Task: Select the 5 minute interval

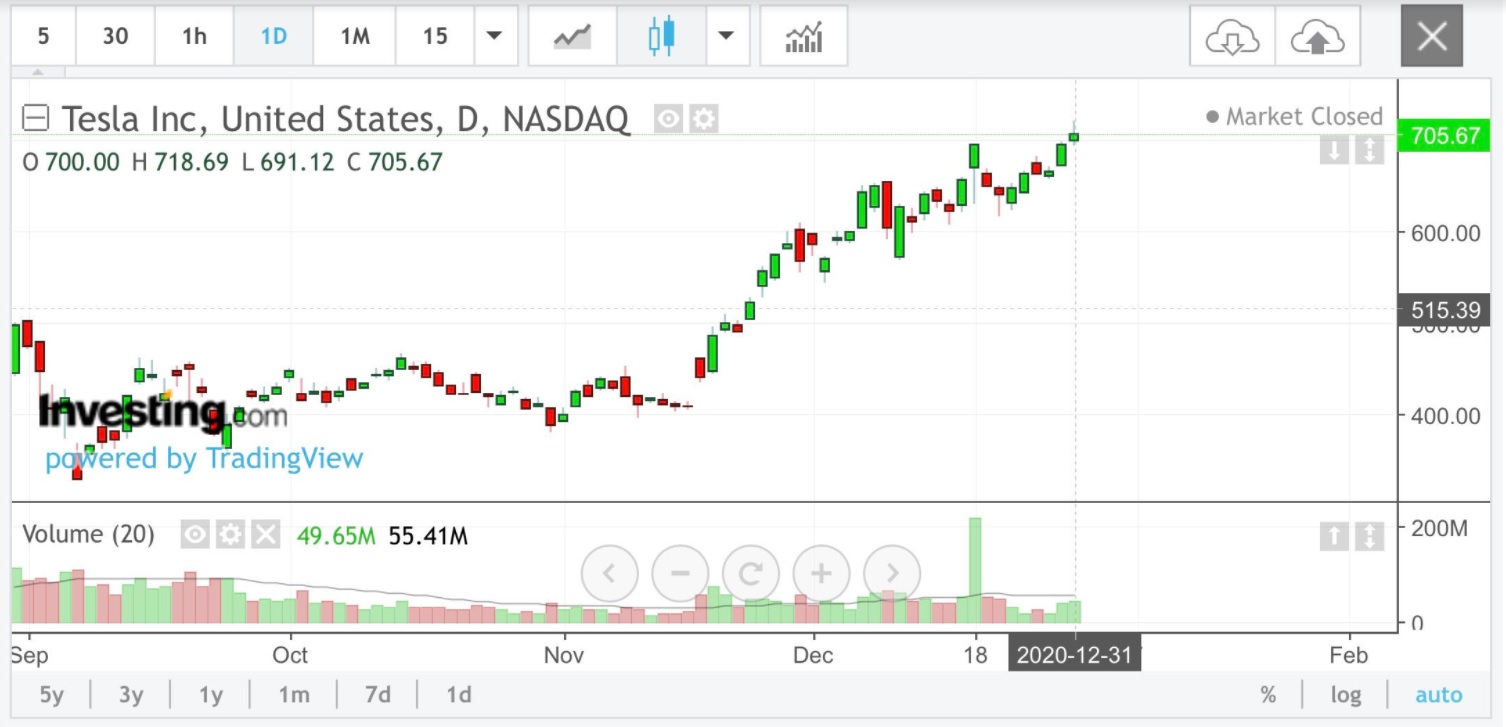Action: click(x=43, y=36)
